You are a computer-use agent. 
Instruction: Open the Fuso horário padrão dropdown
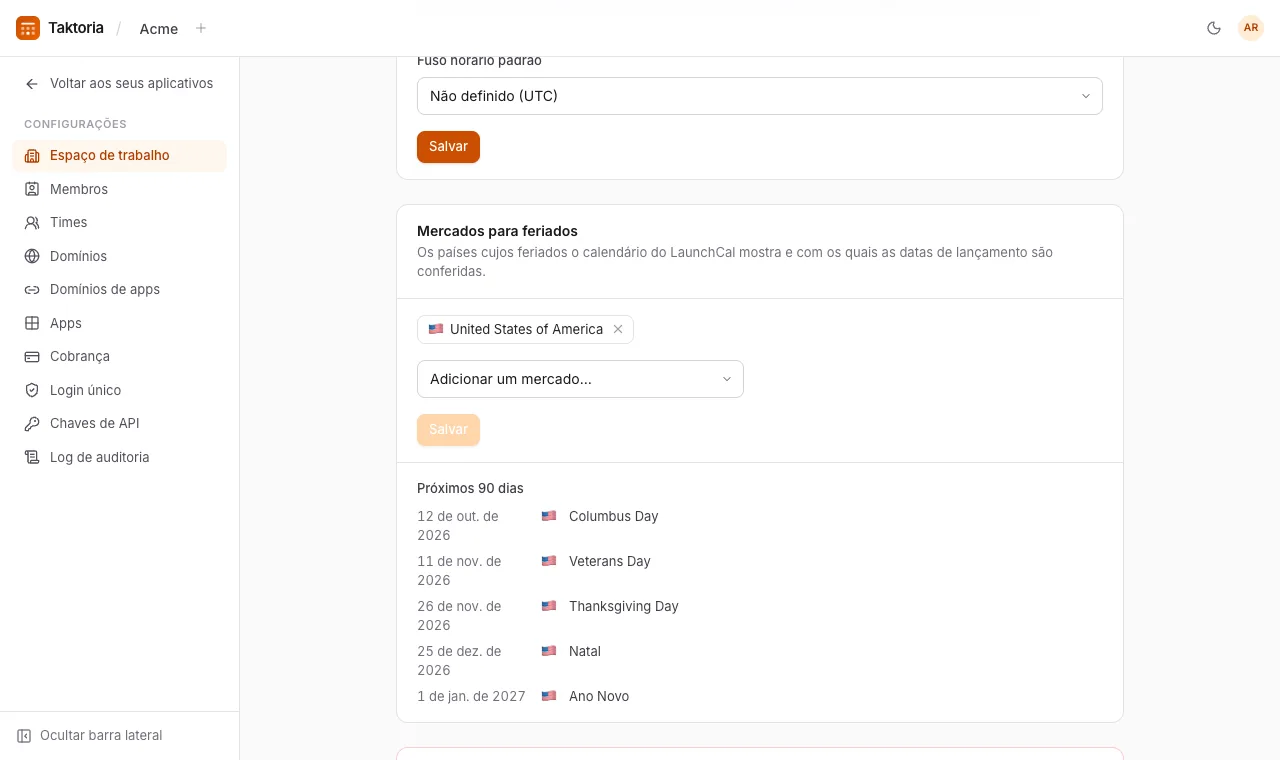(760, 96)
